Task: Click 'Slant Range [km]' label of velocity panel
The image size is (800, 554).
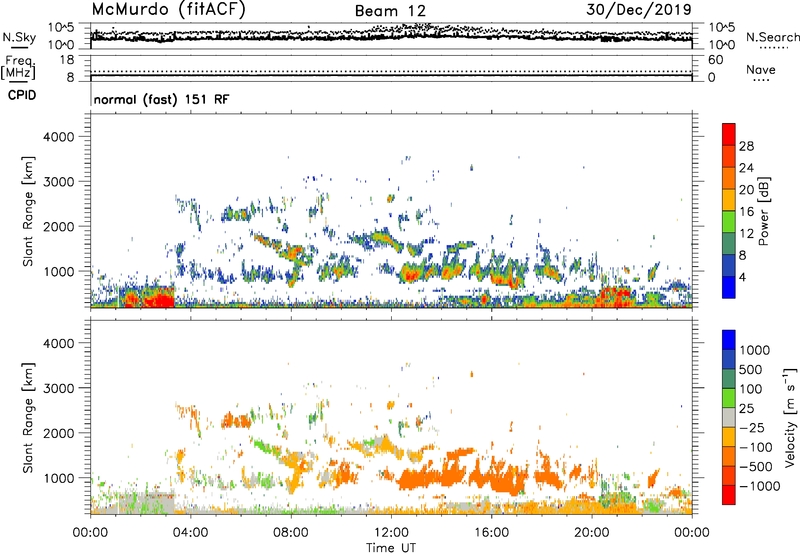Action: 28,417
